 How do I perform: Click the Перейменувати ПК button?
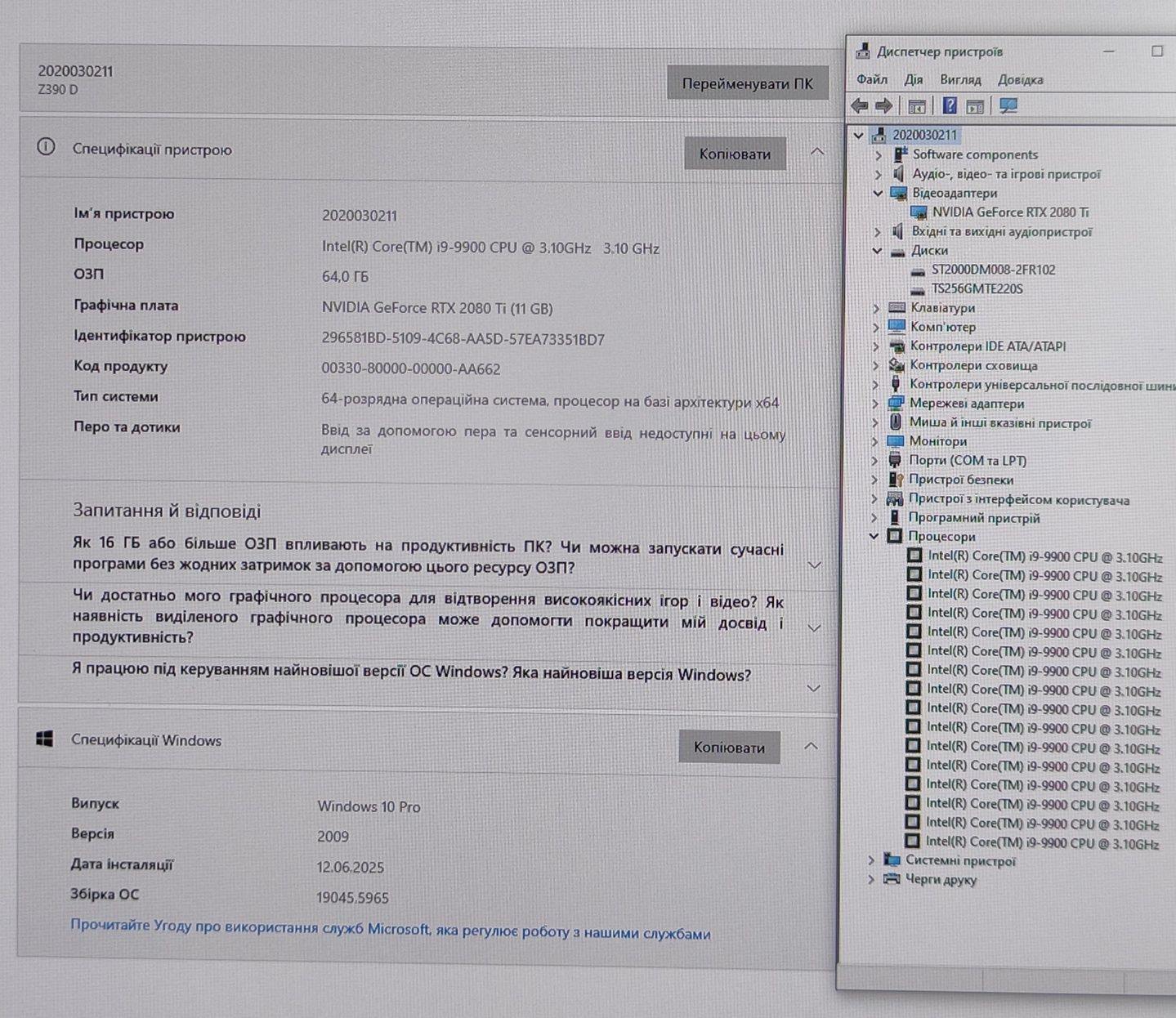pyautogui.click(x=748, y=83)
